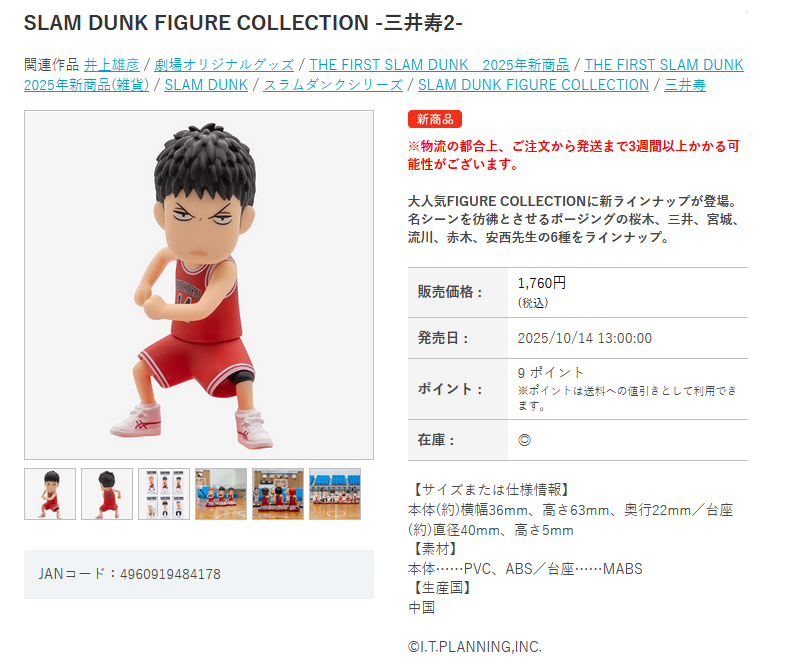This screenshot has height=665, width=799.
Task: Click the 三井寿 character link
Action: pyautogui.click(x=685, y=85)
